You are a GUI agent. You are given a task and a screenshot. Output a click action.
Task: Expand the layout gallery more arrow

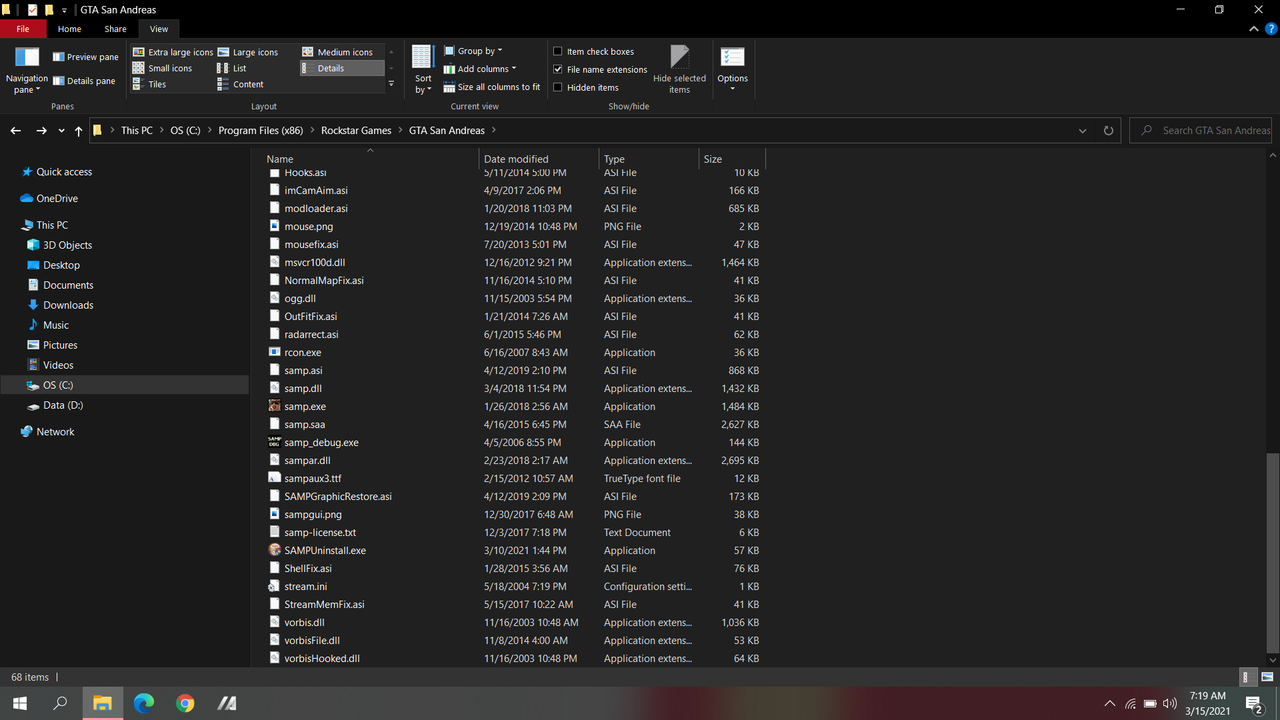(391, 84)
